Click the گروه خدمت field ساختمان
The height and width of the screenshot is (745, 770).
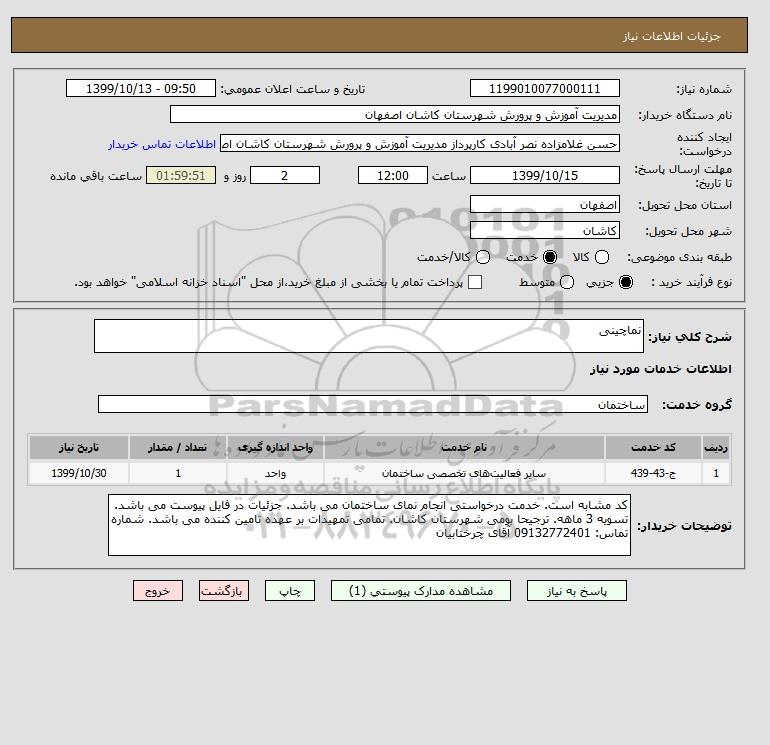point(373,404)
